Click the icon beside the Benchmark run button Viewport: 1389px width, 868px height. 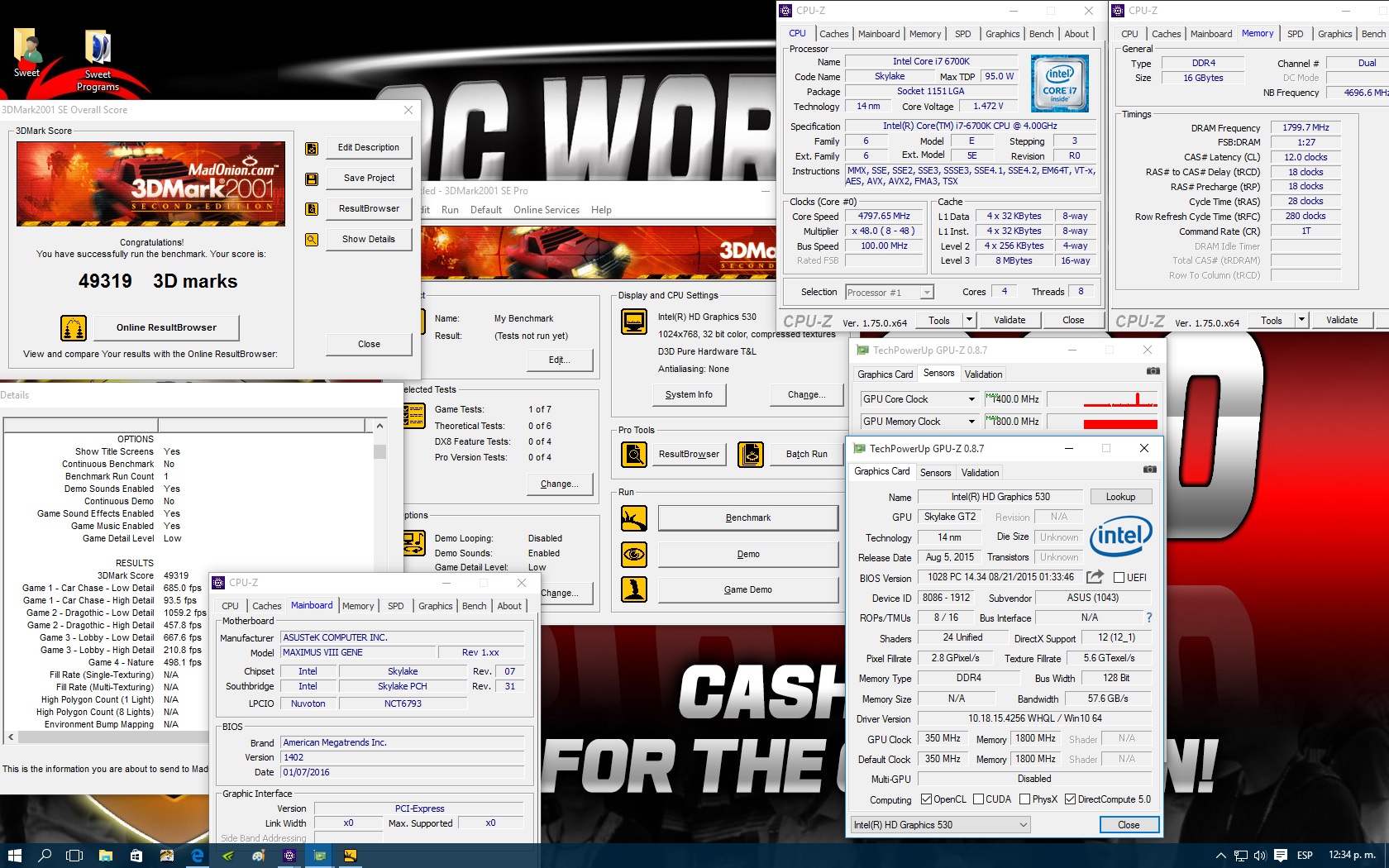[634, 518]
